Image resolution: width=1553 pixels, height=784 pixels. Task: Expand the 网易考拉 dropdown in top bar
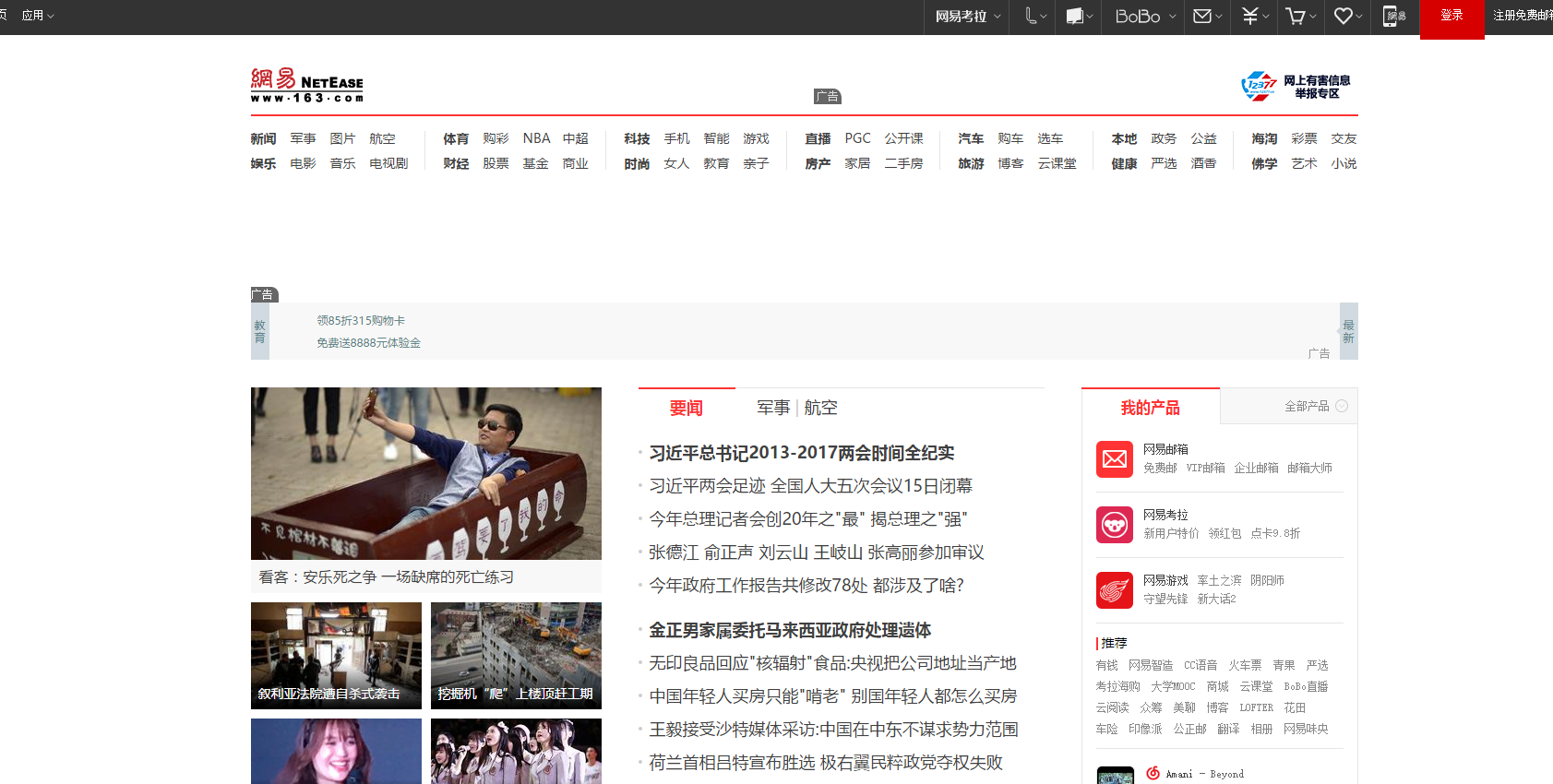tap(967, 17)
